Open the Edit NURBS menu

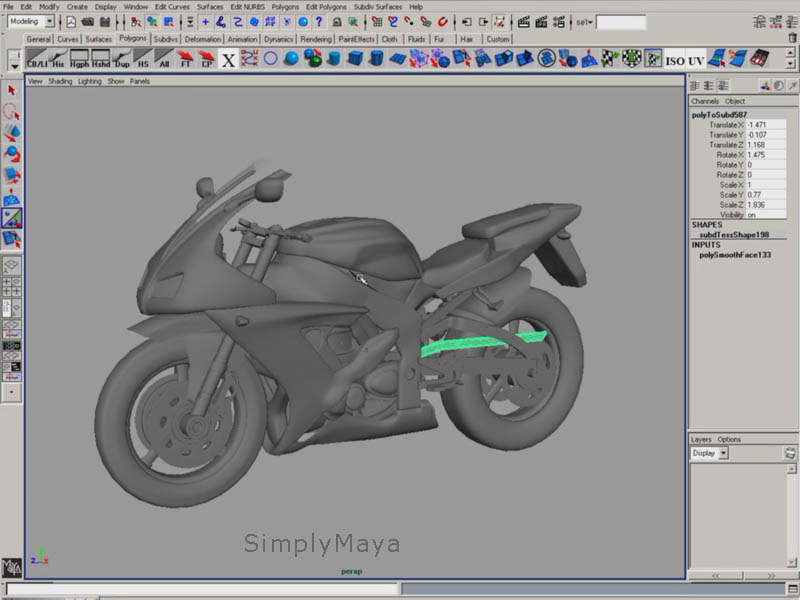[247, 7]
